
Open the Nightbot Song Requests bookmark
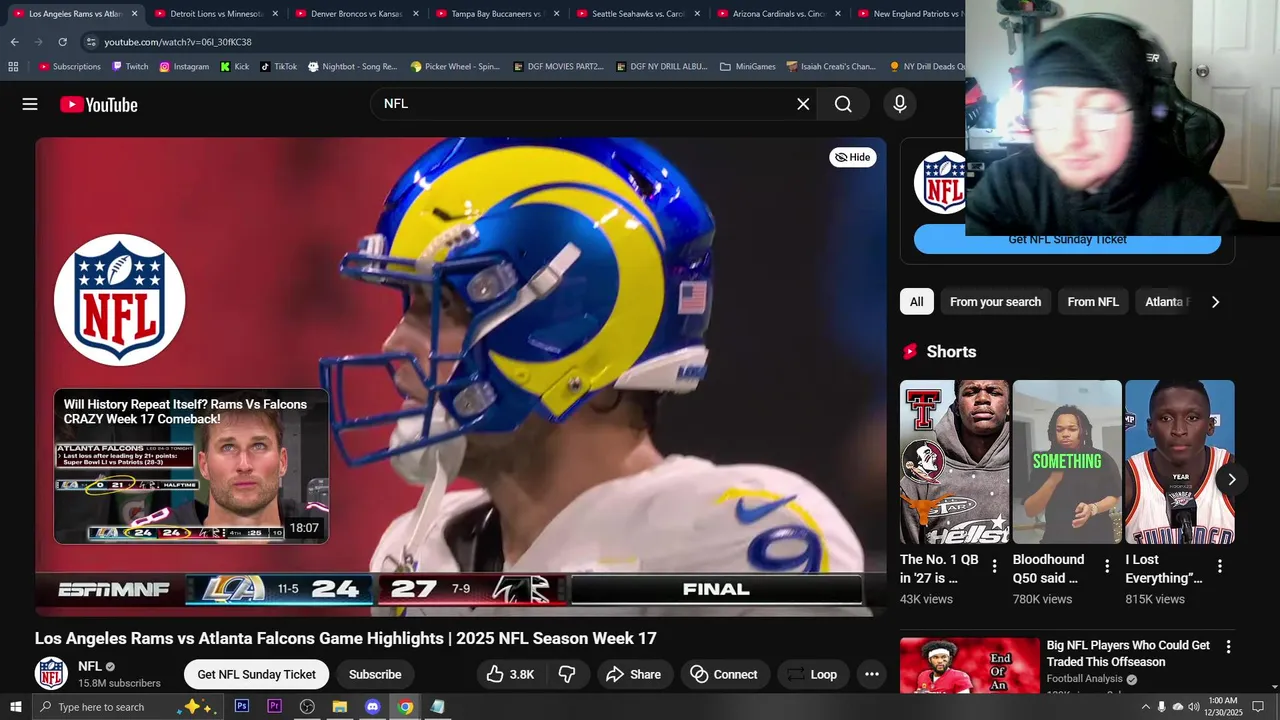353,66
